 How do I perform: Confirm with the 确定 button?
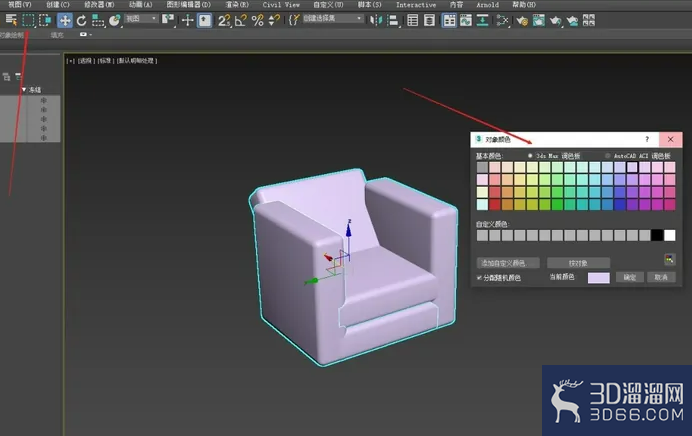[629, 277]
